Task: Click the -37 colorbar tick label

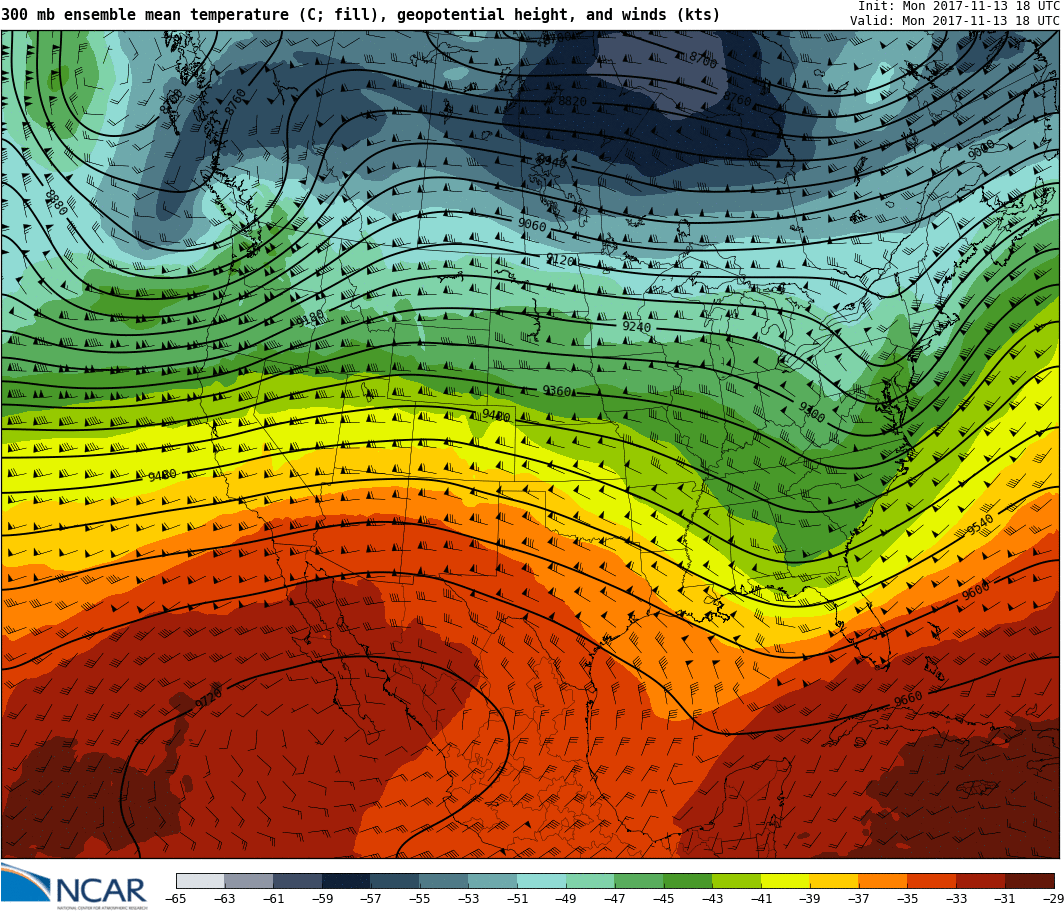Action: [x=858, y=899]
